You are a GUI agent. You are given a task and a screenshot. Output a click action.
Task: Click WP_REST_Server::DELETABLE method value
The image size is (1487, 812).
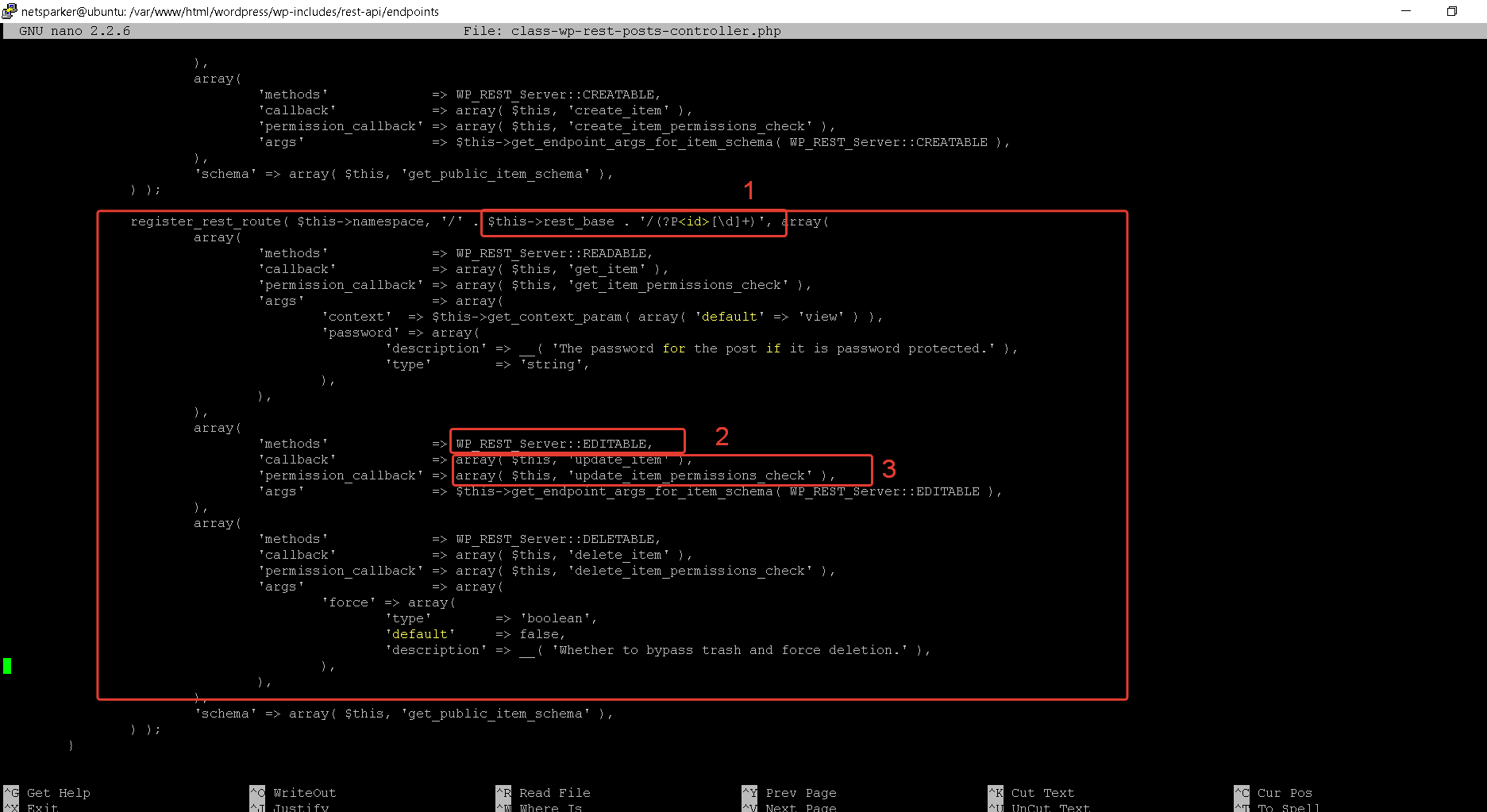click(557, 539)
